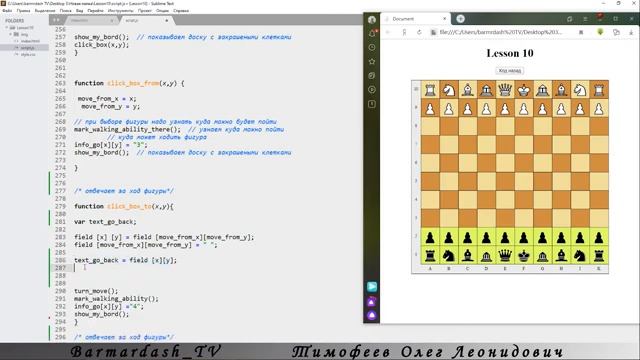This screenshot has height=360, width=640.
Task: Open notifications bell in browser sidebar
Action: [372, 33]
